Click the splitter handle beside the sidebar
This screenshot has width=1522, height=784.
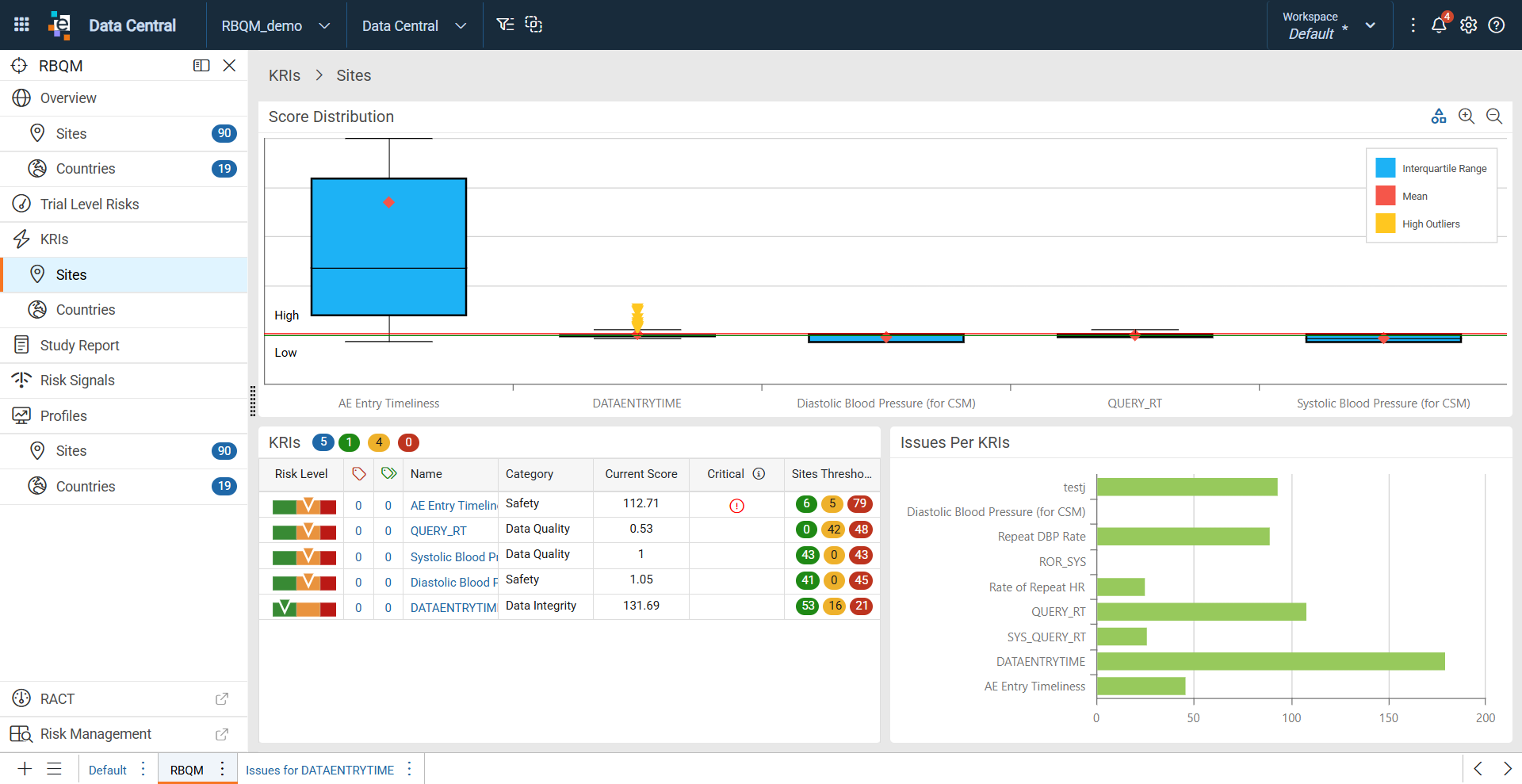click(x=253, y=401)
